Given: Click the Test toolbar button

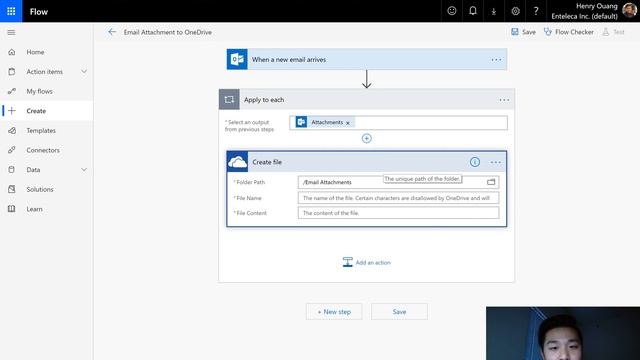Looking at the screenshot, I should pos(613,32).
